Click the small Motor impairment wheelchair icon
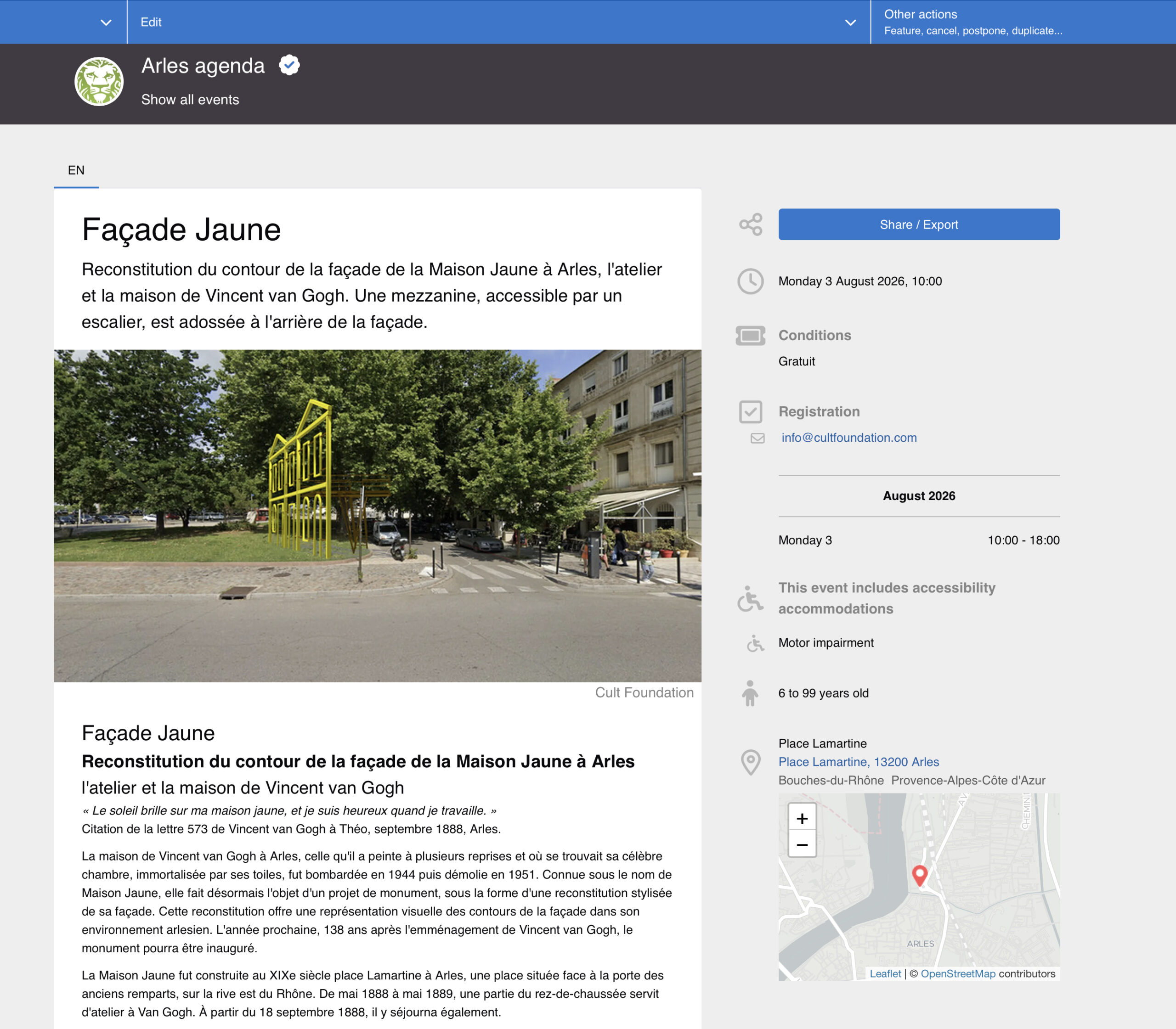This screenshot has width=1176, height=1029. click(x=755, y=643)
